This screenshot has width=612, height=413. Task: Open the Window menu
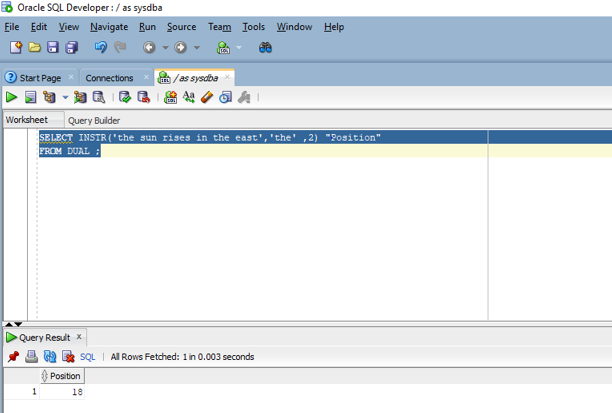pyautogui.click(x=295, y=27)
